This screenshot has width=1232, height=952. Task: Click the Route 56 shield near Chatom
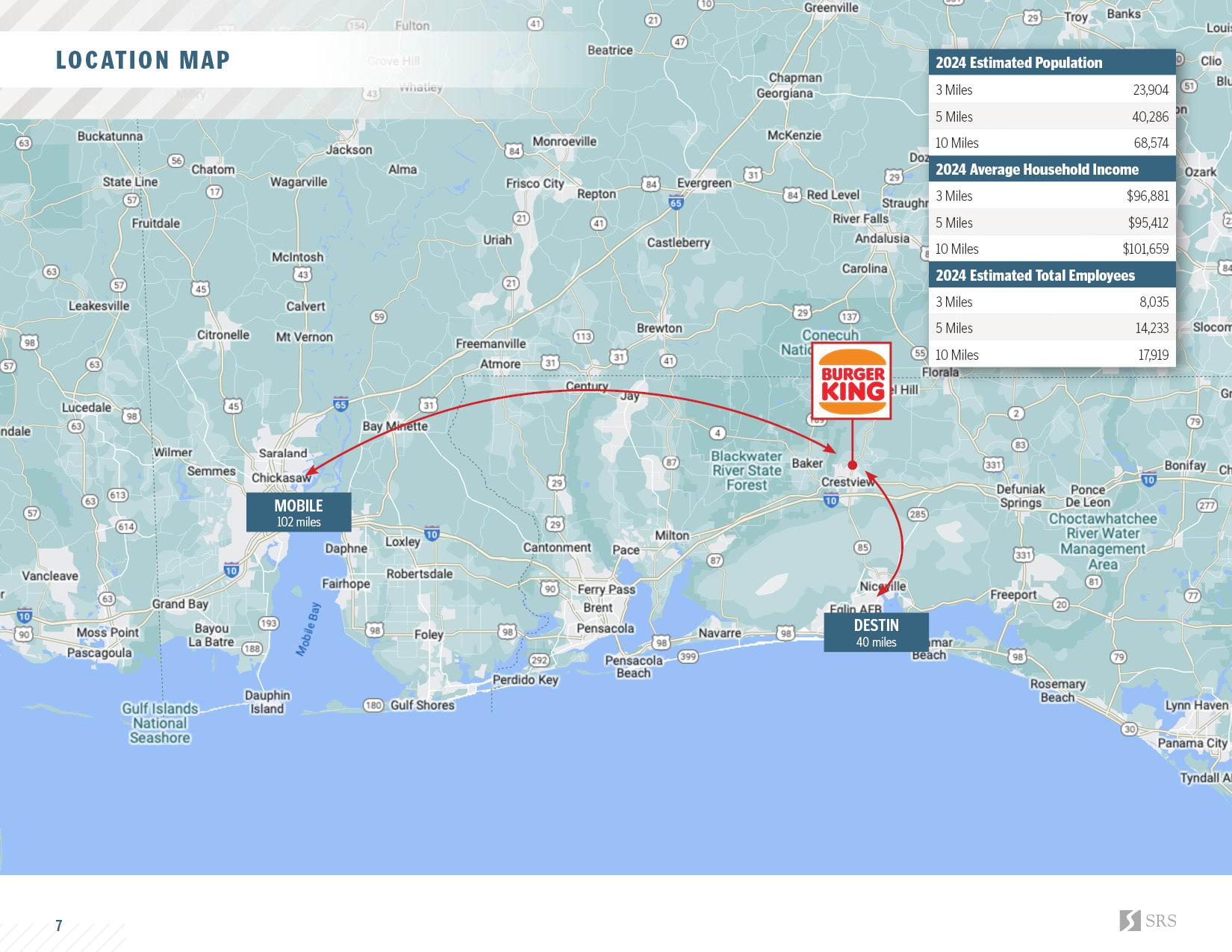(x=176, y=161)
